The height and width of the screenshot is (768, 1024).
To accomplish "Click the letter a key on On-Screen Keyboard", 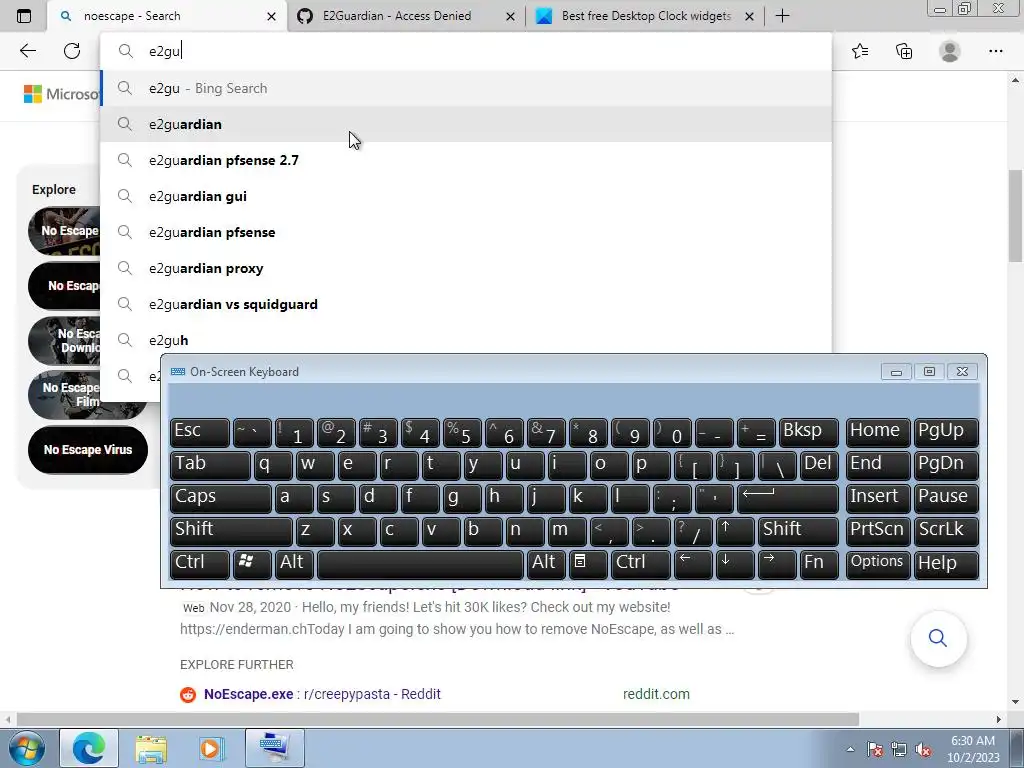I will 294,497.
